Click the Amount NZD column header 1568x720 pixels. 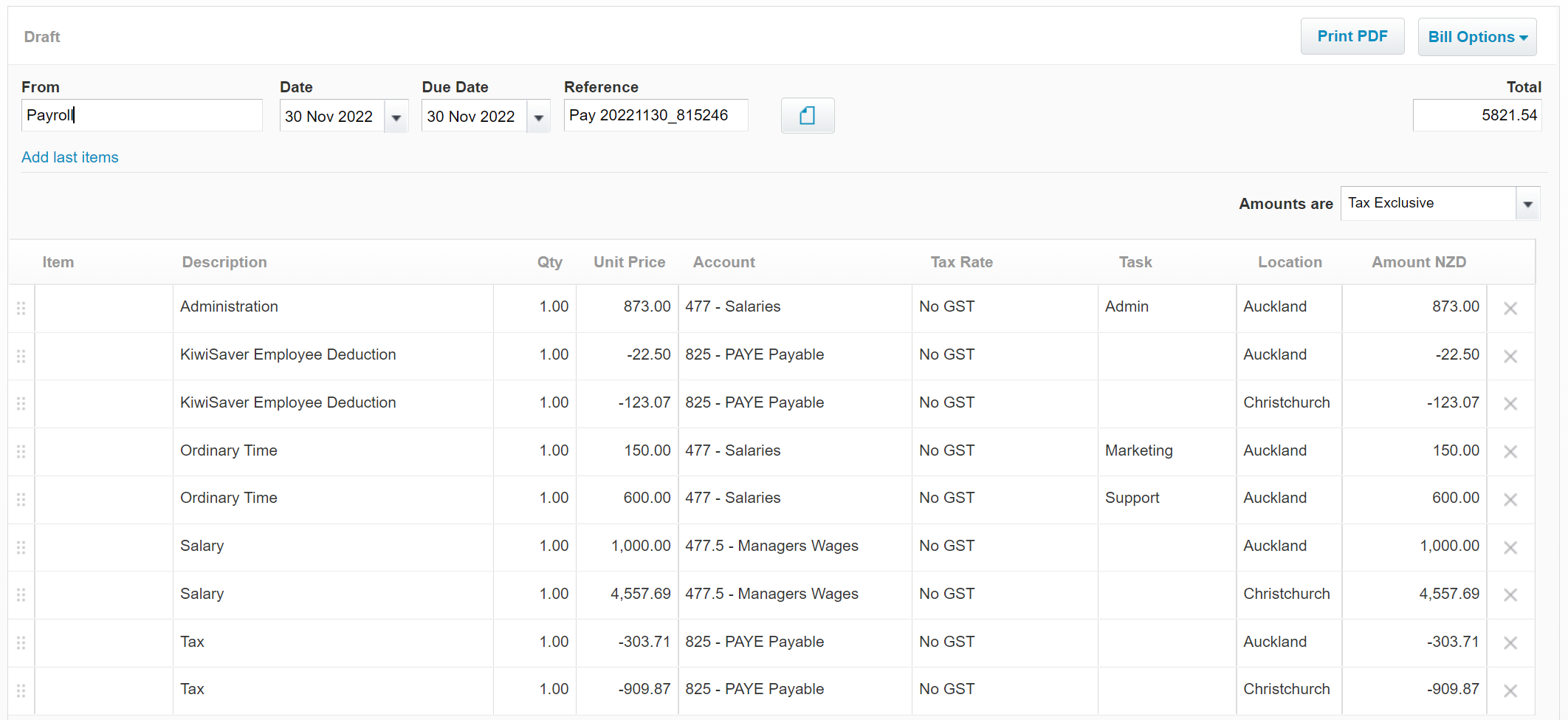click(1419, 262)
